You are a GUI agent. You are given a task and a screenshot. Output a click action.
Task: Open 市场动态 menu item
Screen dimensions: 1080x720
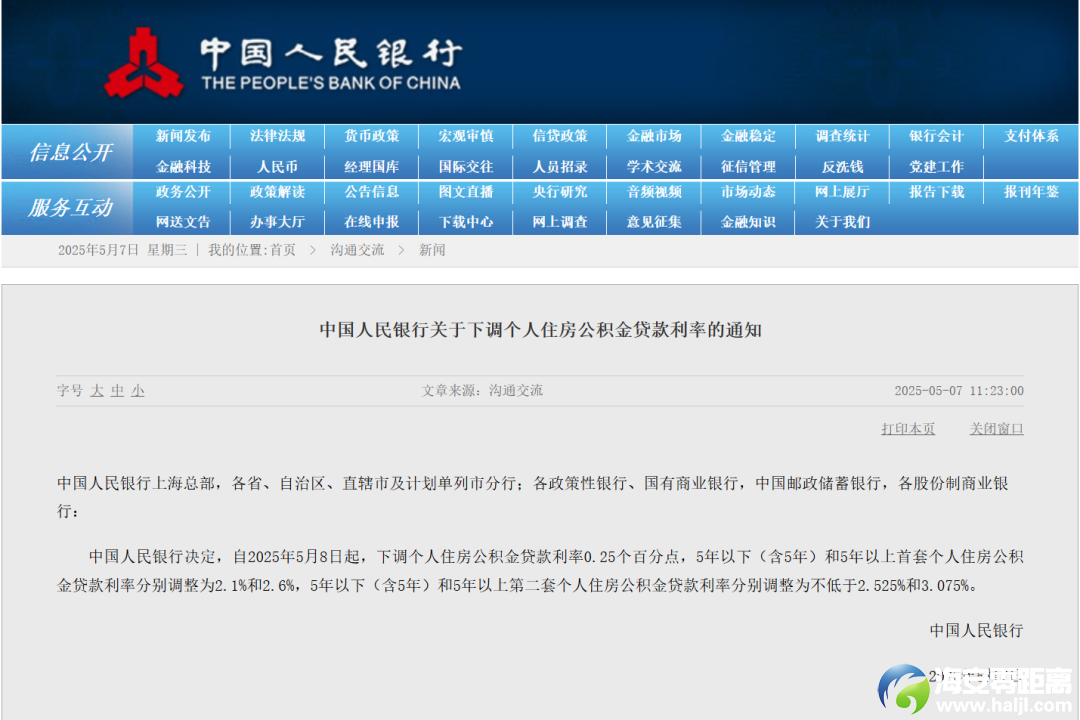[x=749, y=192]
